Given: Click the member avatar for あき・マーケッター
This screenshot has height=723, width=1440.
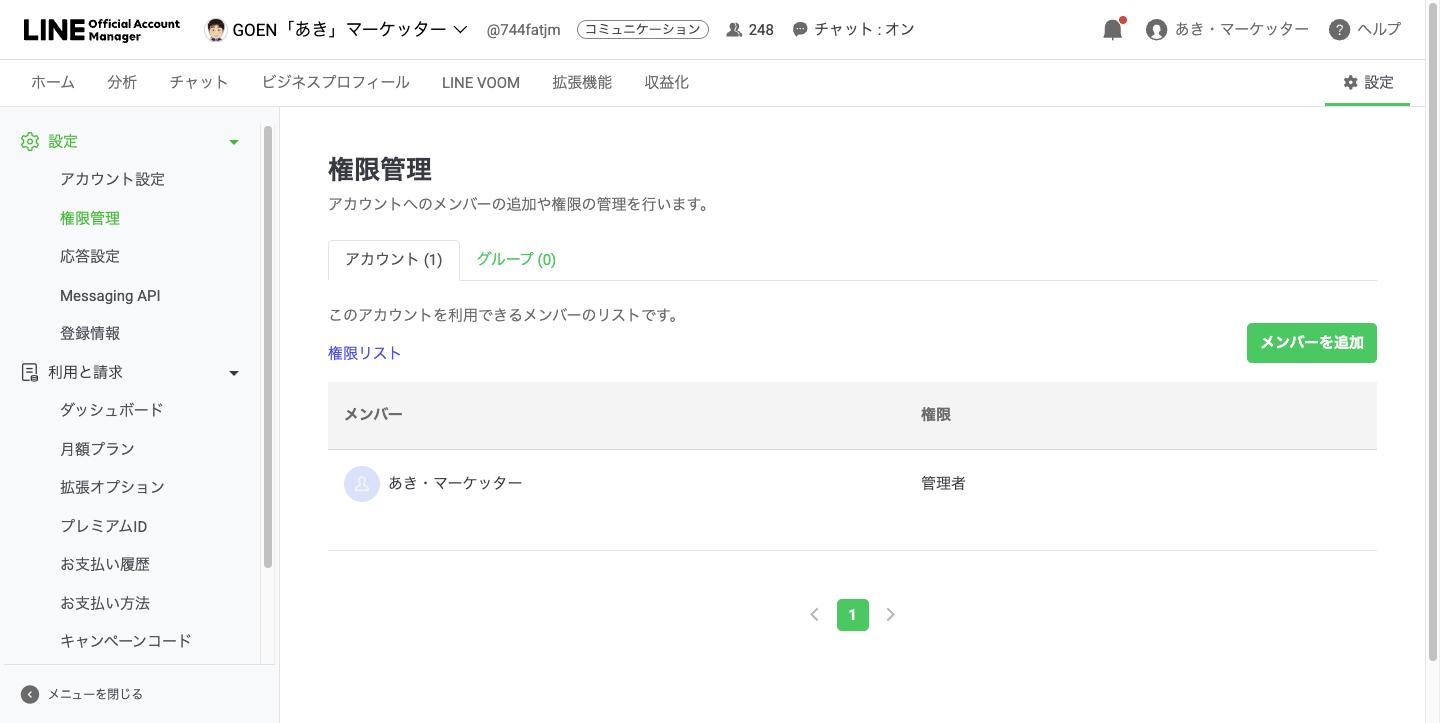Looking at the screenshot, I should [362, 484].
